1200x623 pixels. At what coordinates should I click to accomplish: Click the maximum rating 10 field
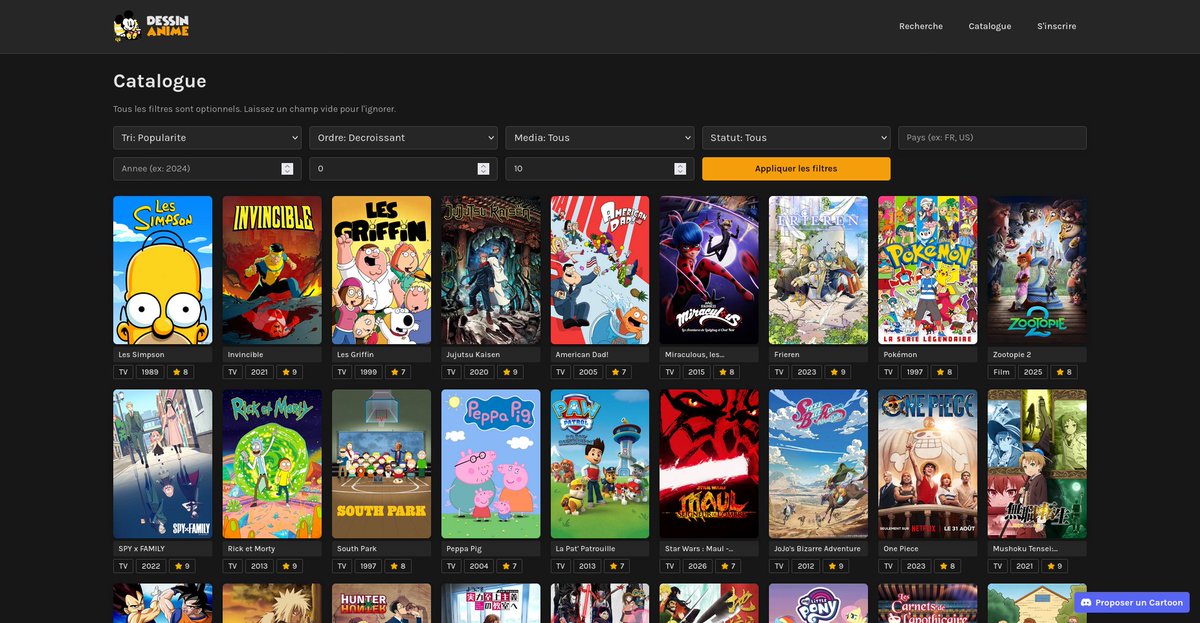coord(599,169)
